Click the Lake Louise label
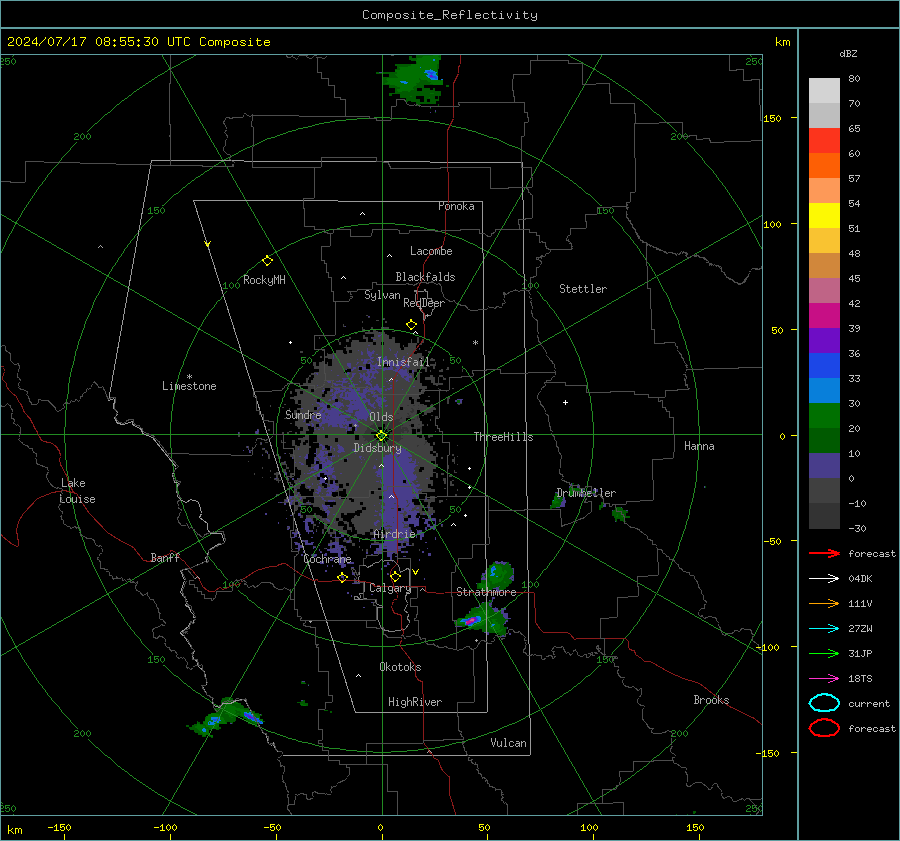 click(x=78, y=491)
